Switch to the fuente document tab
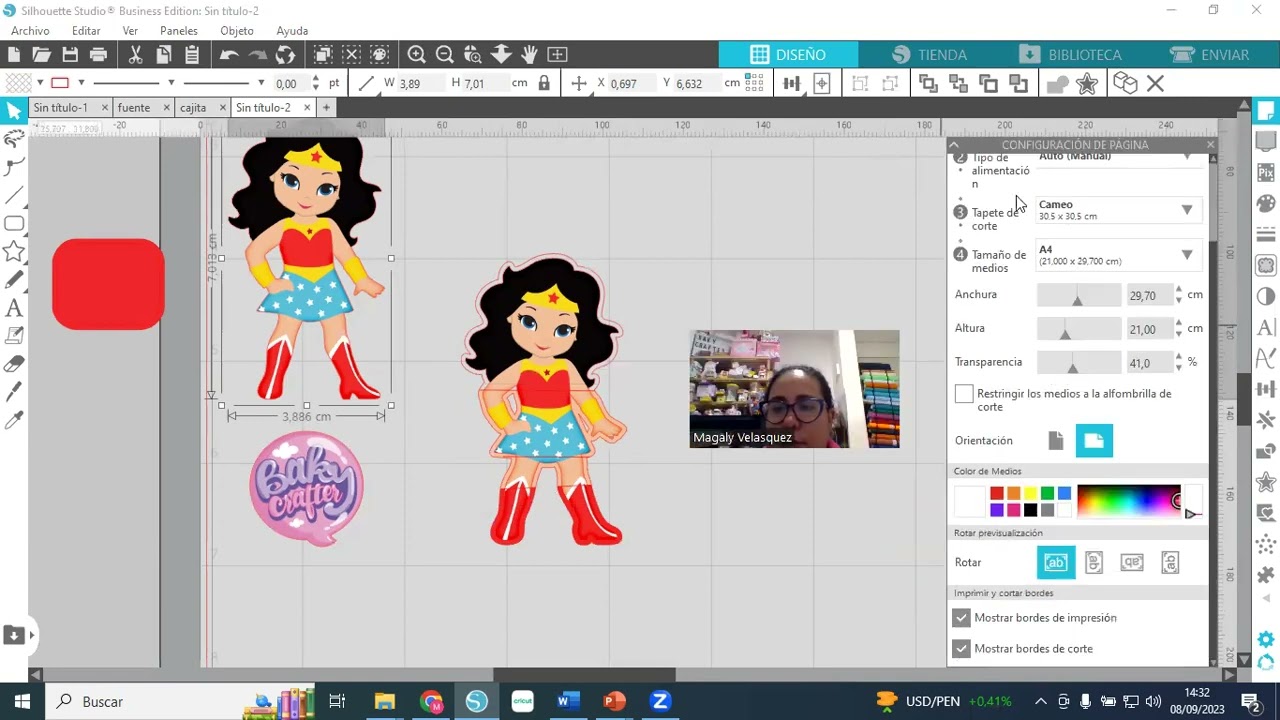 [x=134, y=108]
